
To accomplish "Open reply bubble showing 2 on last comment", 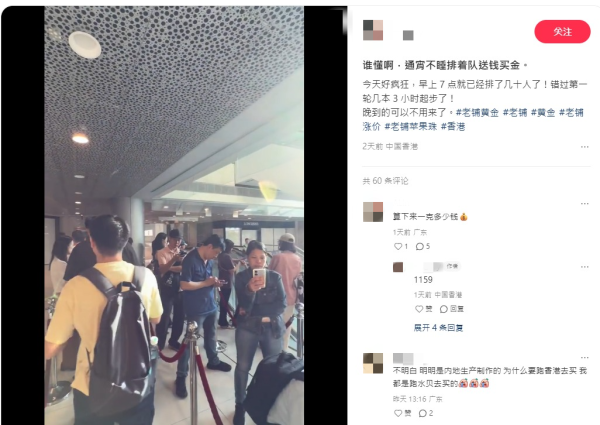I will [426, 413].
